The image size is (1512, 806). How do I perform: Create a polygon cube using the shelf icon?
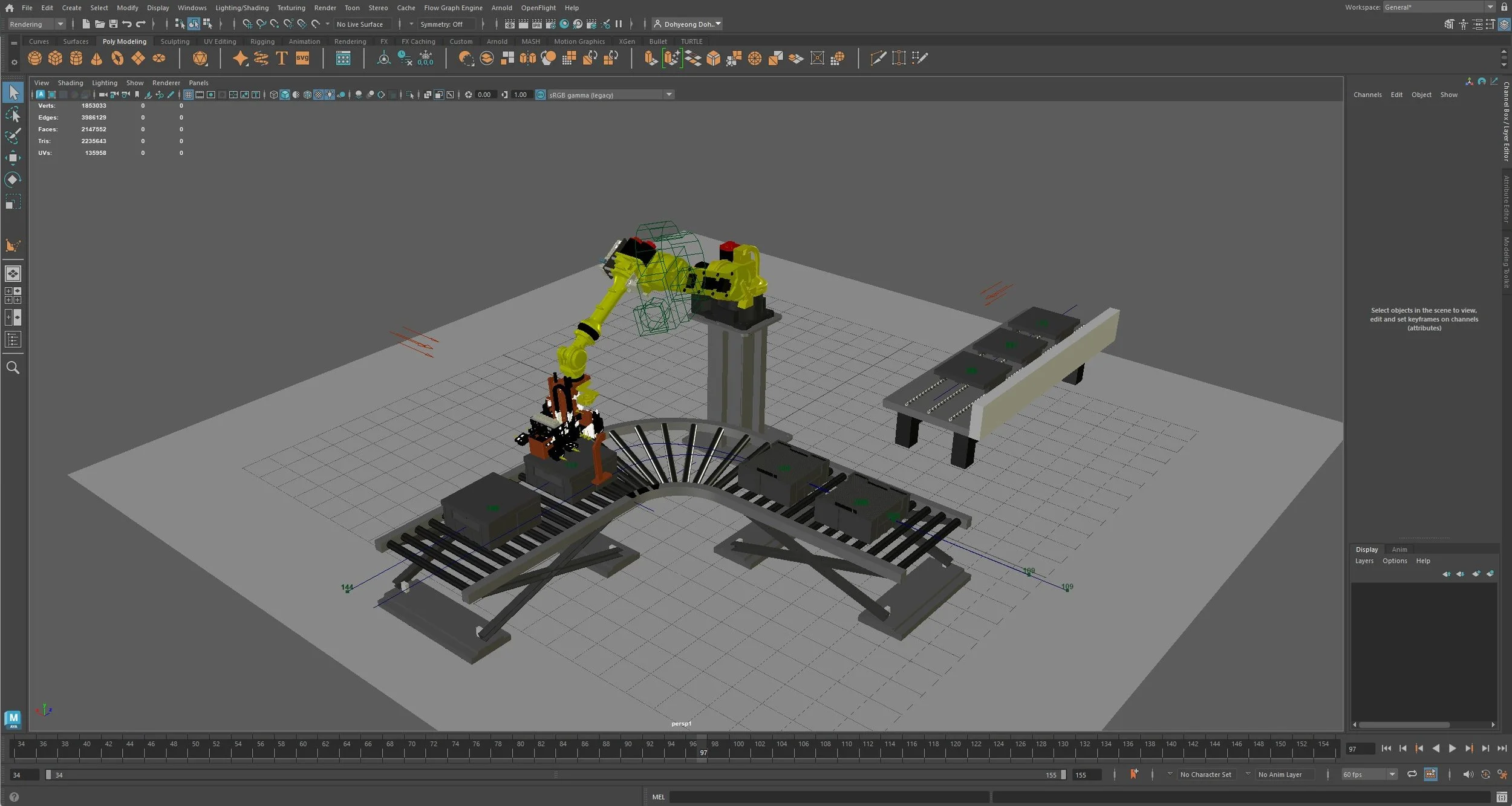pyautogui.click(x=55, y=58)
